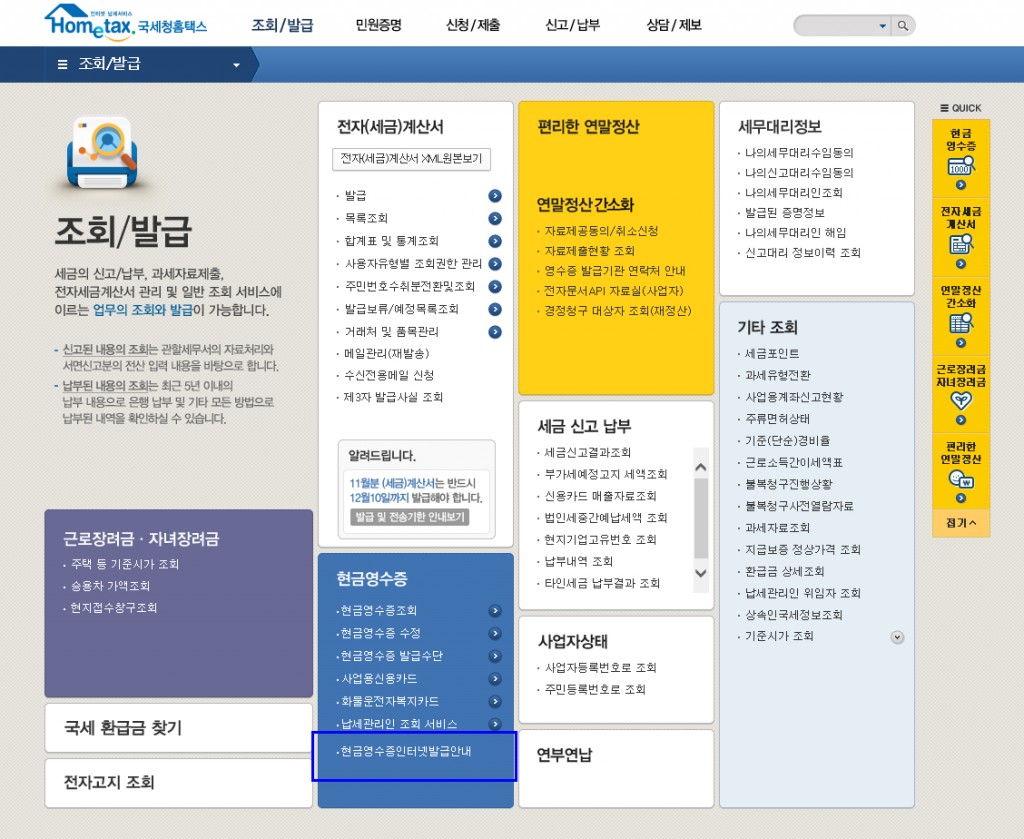Expand the 조회/발급 breadcrumb dropdown
The height and width of the screenshot is (839, 1024).
pyautogui.click(x=237, y=65)
